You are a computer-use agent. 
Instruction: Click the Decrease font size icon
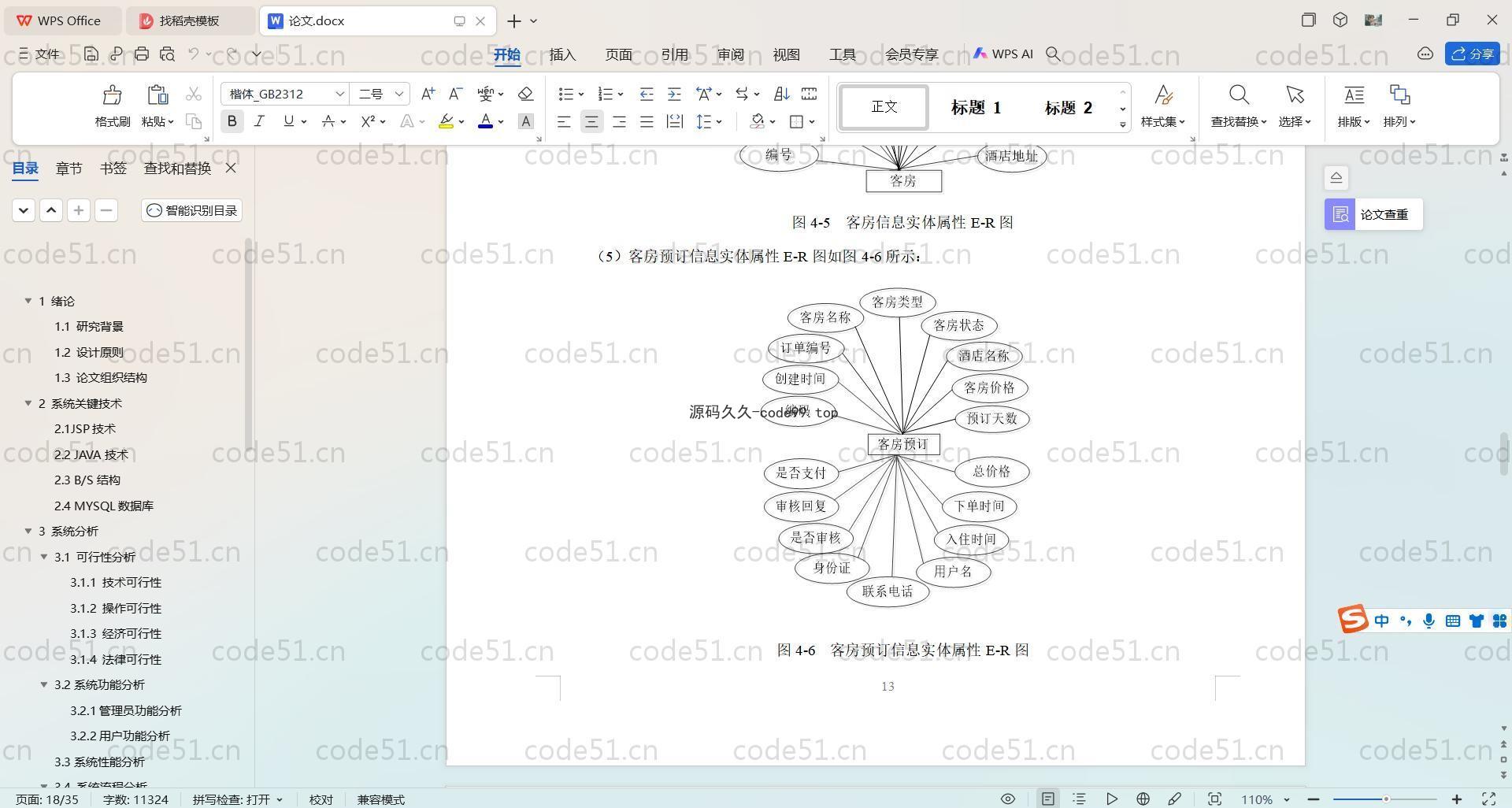[455, 94]
